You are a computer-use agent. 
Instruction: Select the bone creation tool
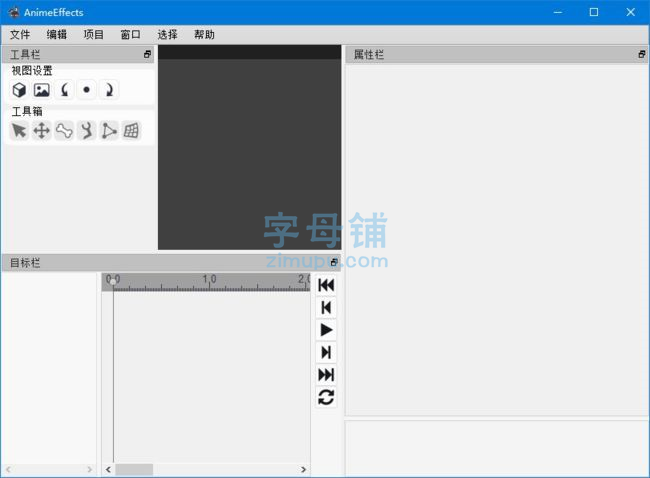64,131
